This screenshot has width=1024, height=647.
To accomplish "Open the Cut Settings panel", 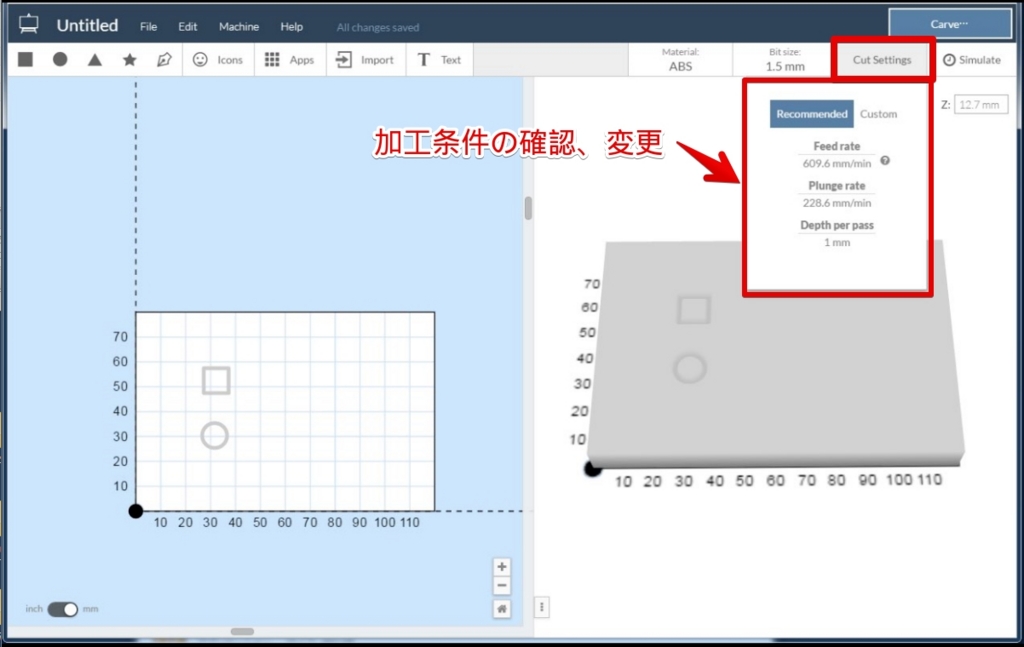I will pos(882,59).
